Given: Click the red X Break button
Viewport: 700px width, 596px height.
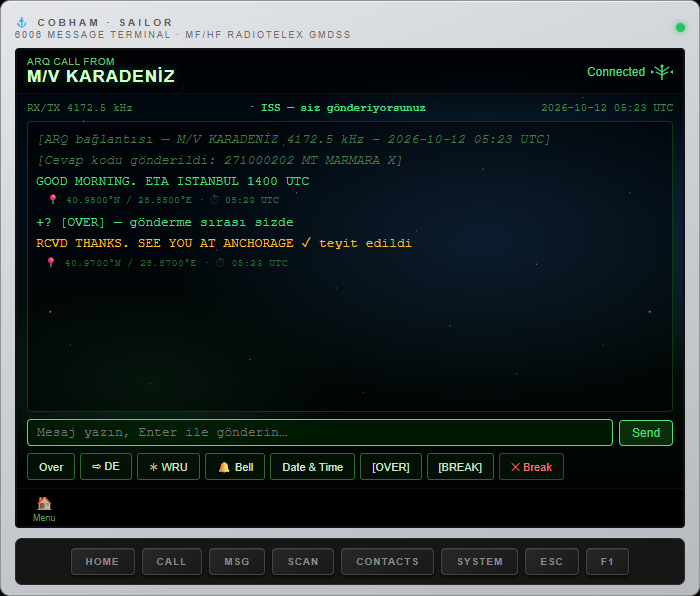Looking at the screenshot, I should 531,467.
